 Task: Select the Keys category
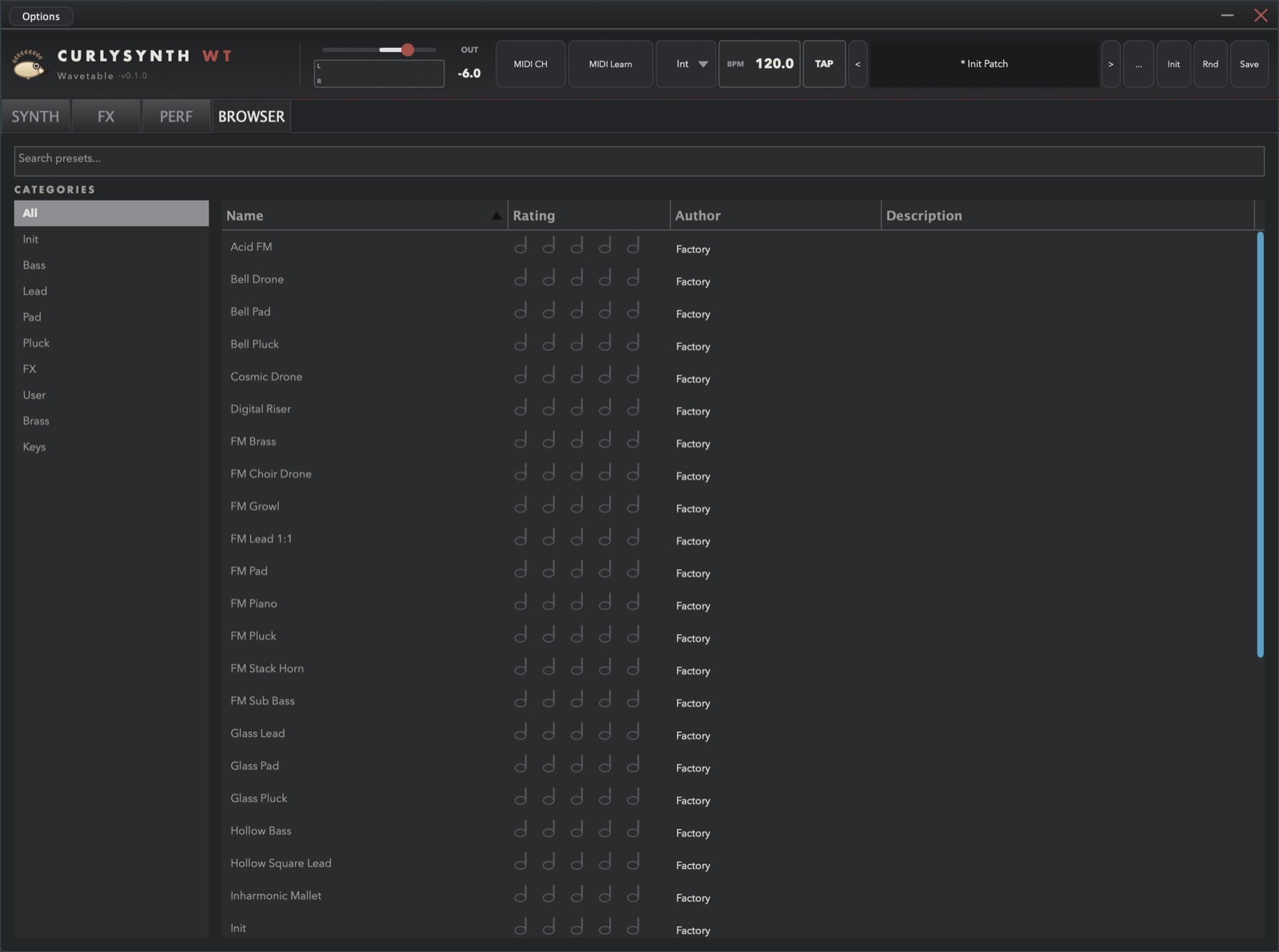111,447
